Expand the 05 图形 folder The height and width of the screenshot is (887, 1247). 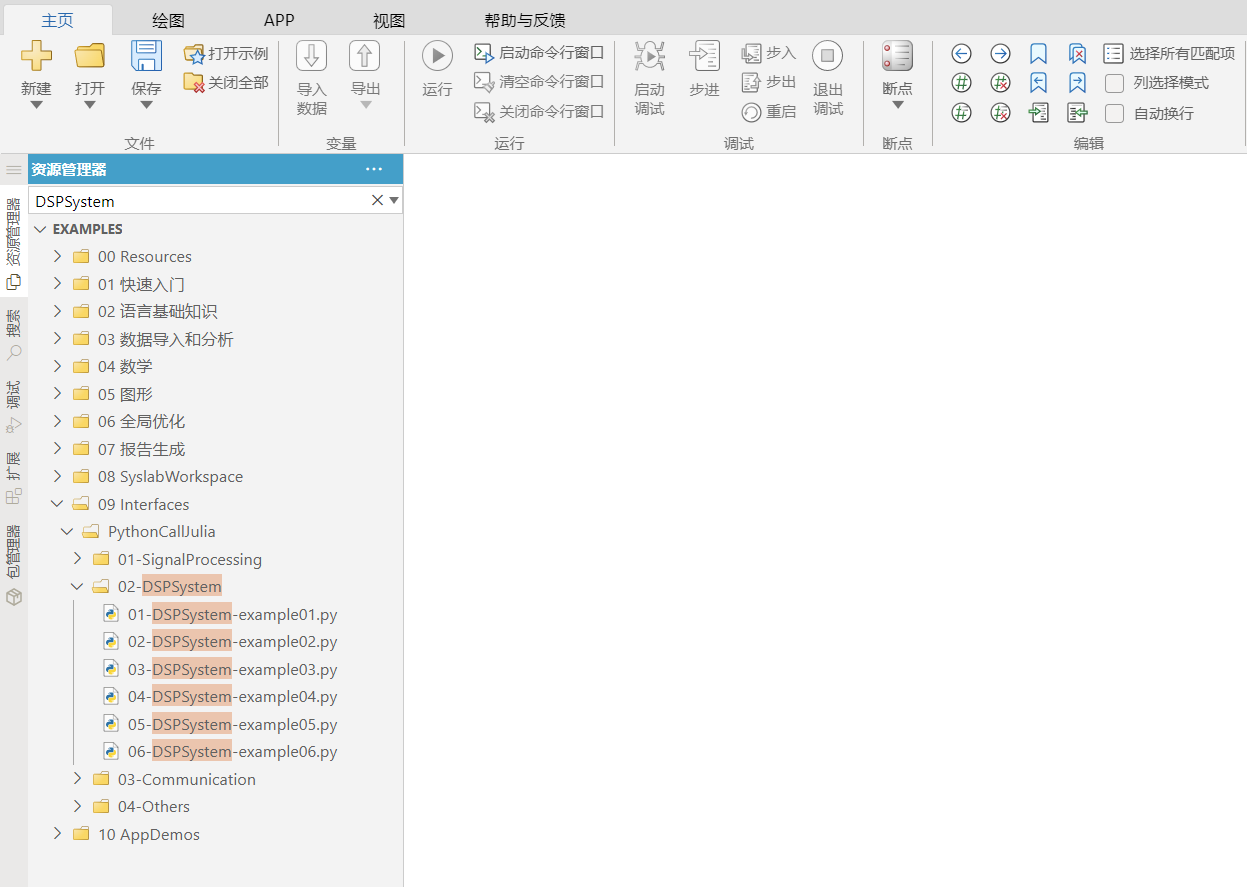coord(57,394)
